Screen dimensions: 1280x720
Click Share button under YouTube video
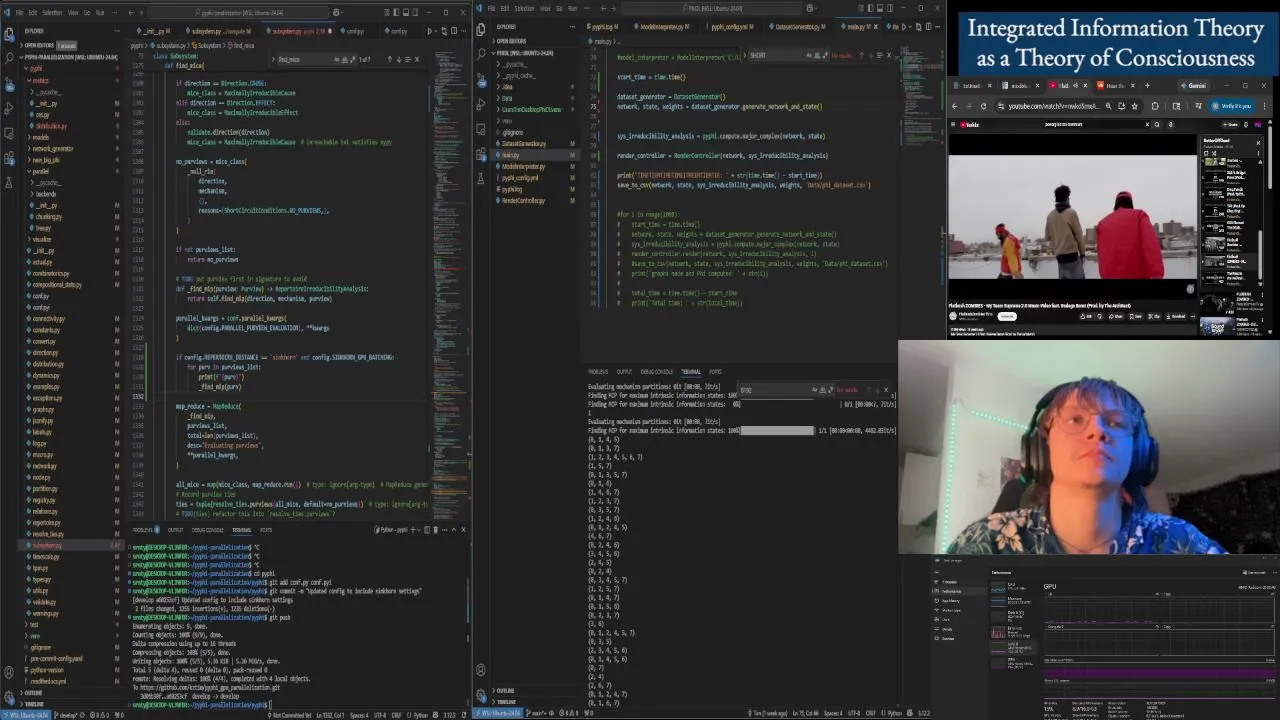tap(1116, 316)
